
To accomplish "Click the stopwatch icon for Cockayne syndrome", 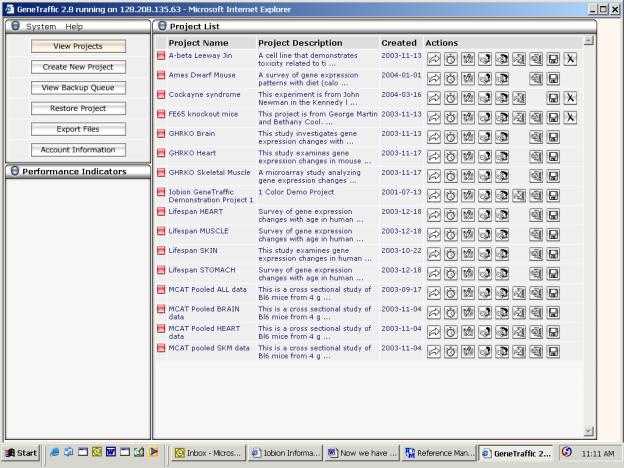I will (x=451, y=98).
